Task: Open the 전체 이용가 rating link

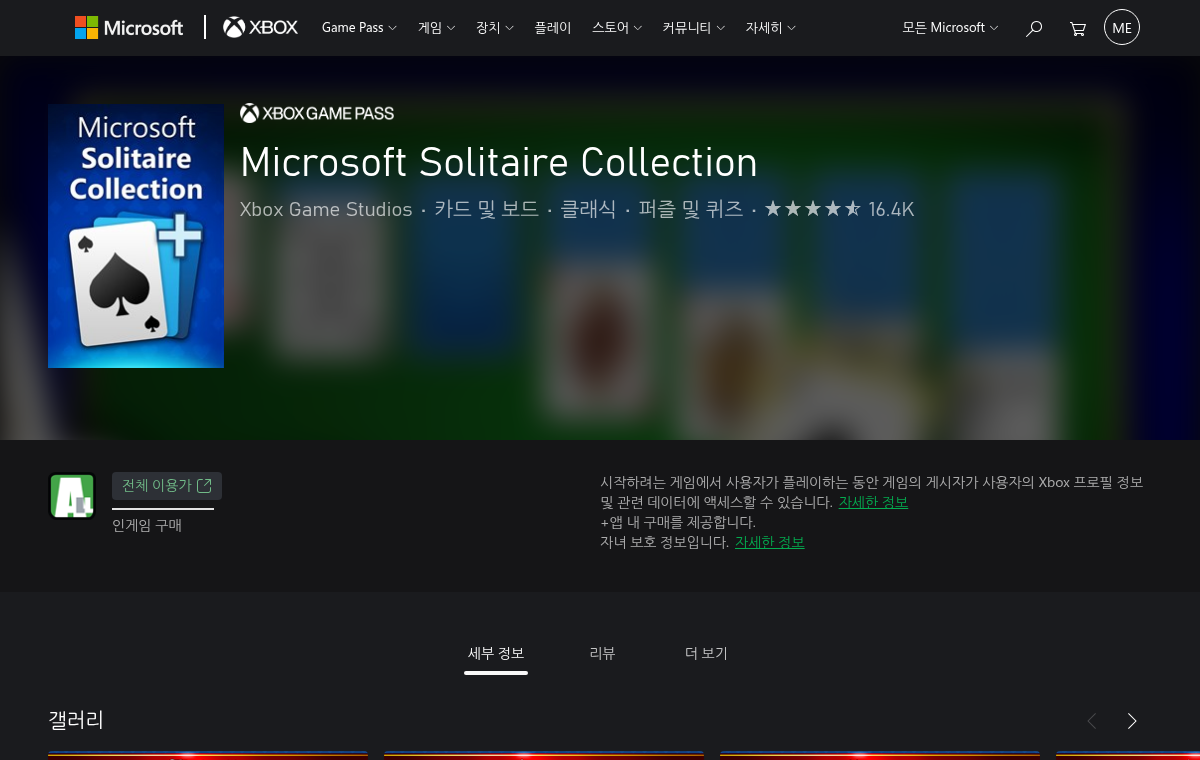Action: point(167,486)
